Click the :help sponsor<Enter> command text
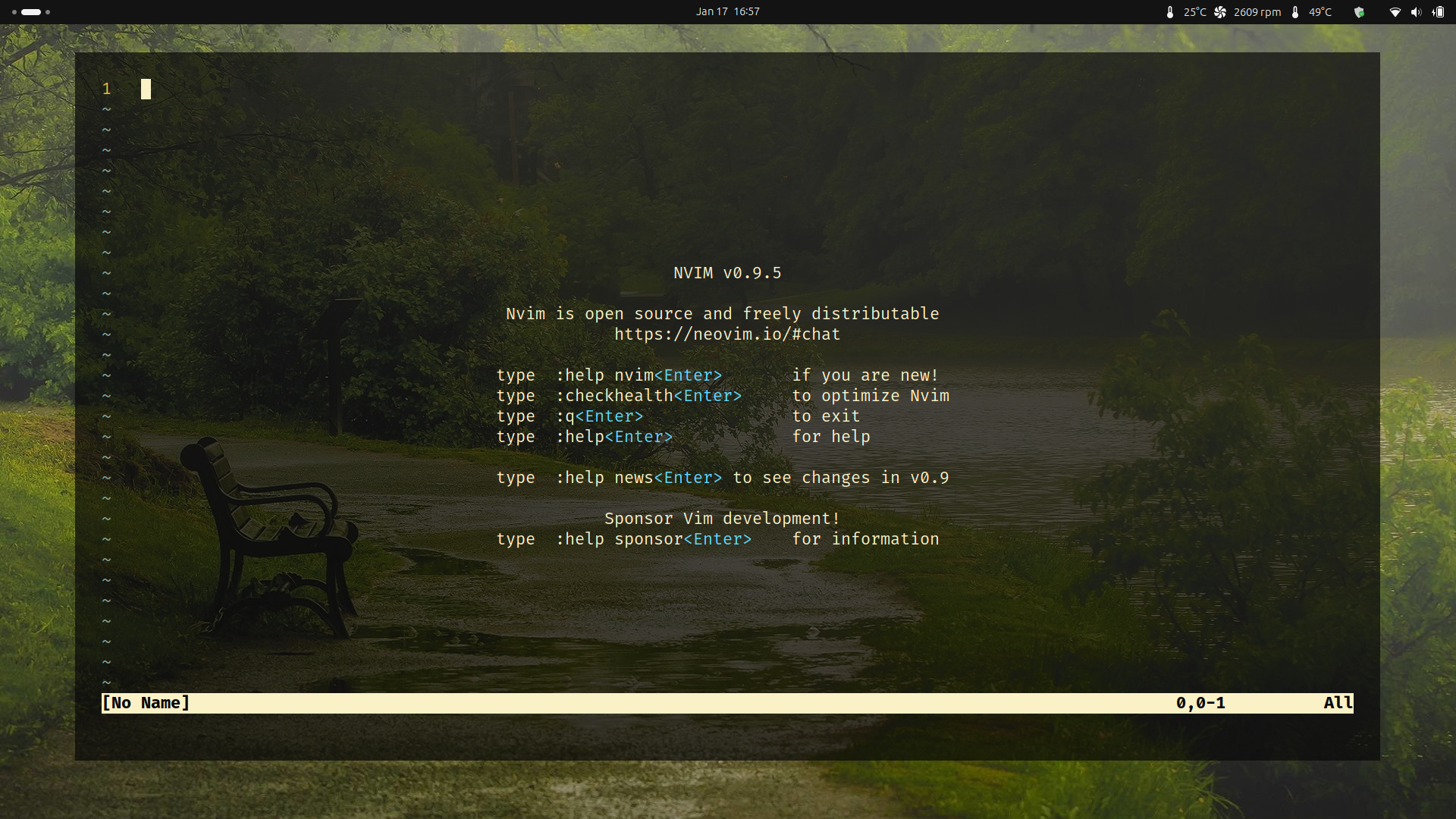 click(653, 539)
